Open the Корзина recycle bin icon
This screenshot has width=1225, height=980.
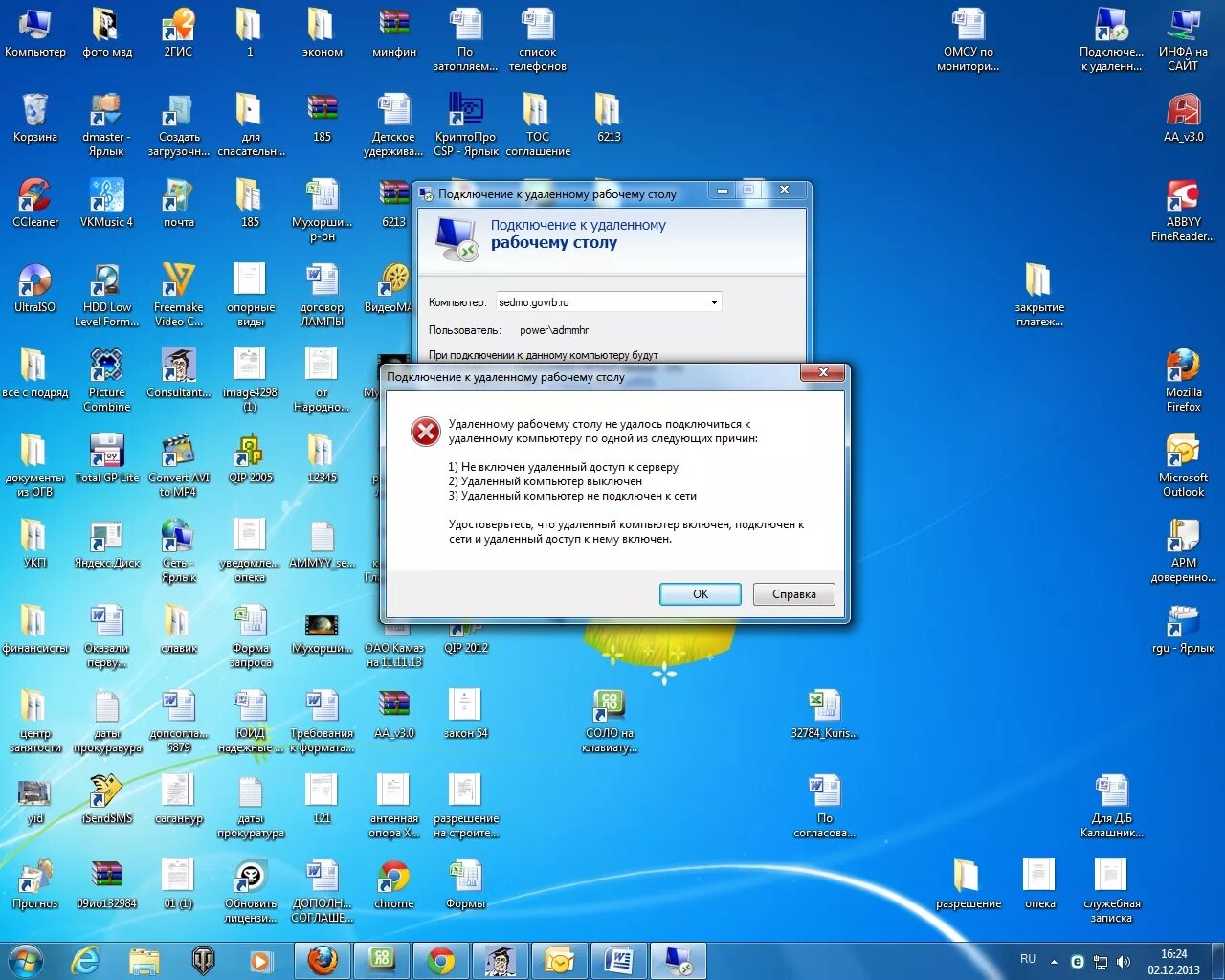35,118
